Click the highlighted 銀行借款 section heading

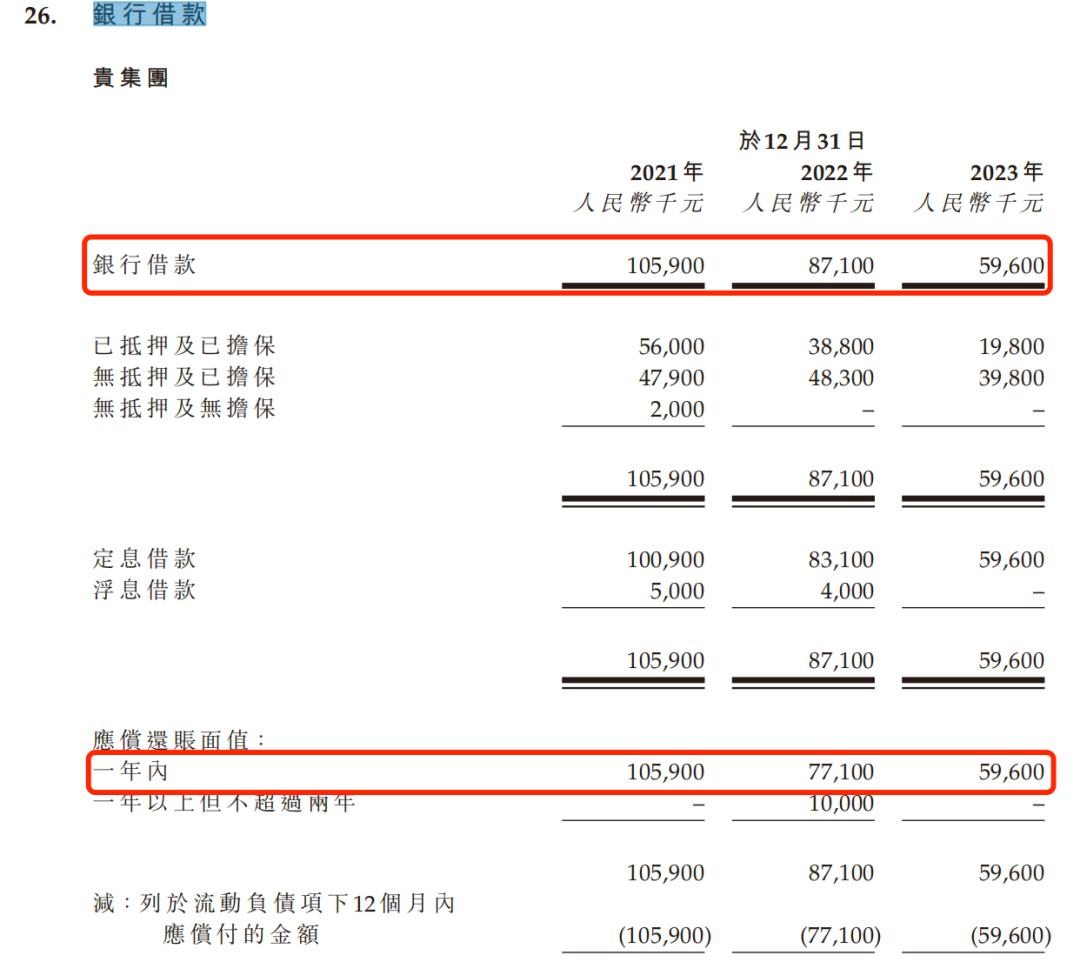click(149, 15)
